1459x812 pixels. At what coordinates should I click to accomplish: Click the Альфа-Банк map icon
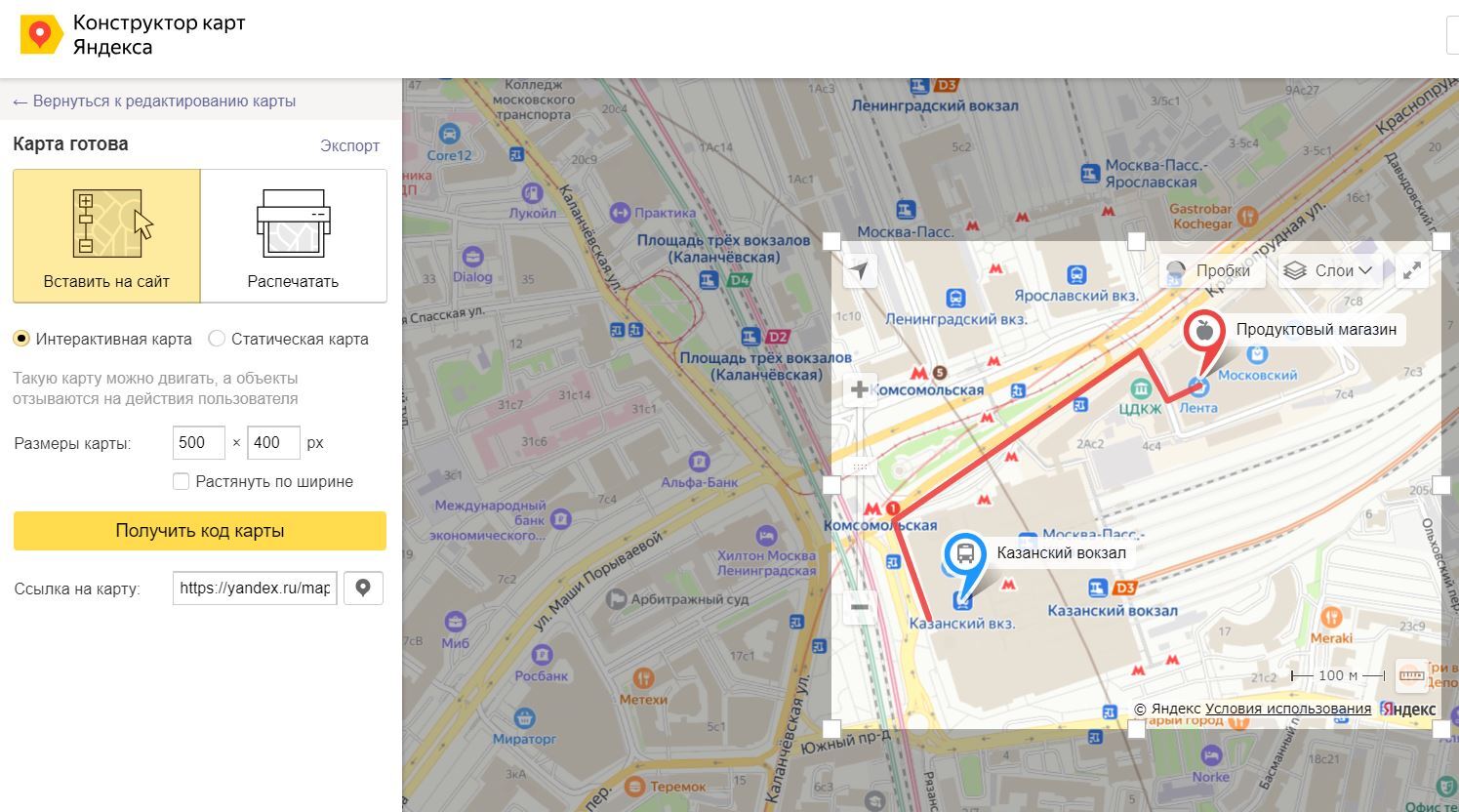[x=699, y=461]
